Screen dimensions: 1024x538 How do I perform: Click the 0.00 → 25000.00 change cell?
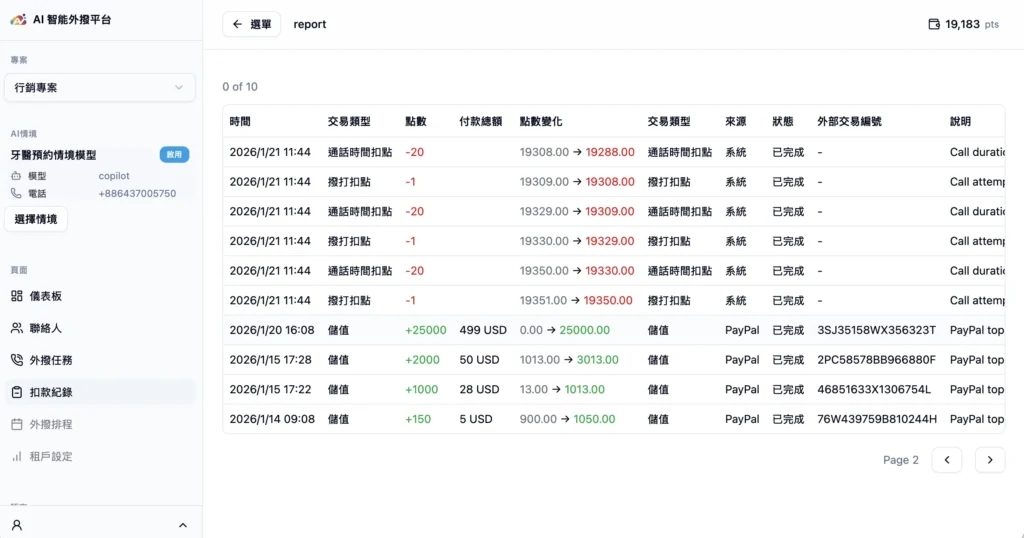[x=565, y=330]
